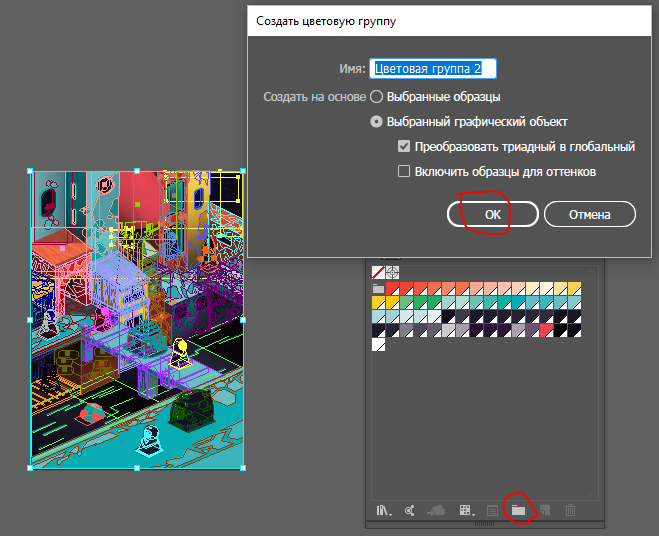Choose the 'Выбранные образцы' radio option
This screenshot has width=659, height=536.
coord(377,97)
